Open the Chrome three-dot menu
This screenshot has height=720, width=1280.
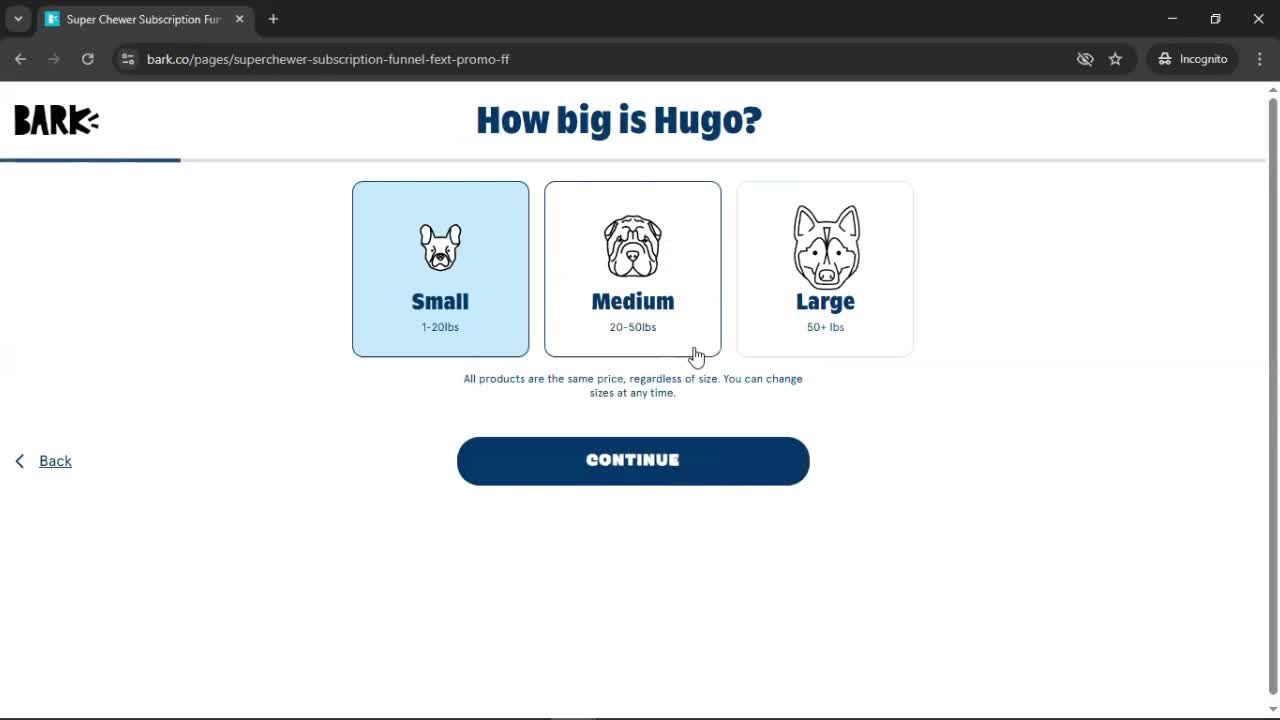(x=1260, y=59)
